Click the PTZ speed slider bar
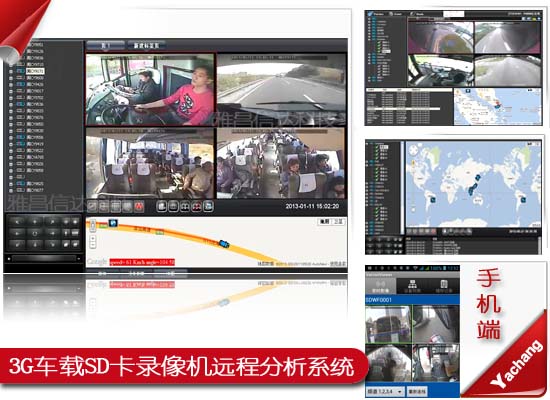 click(x=44, y=259)
